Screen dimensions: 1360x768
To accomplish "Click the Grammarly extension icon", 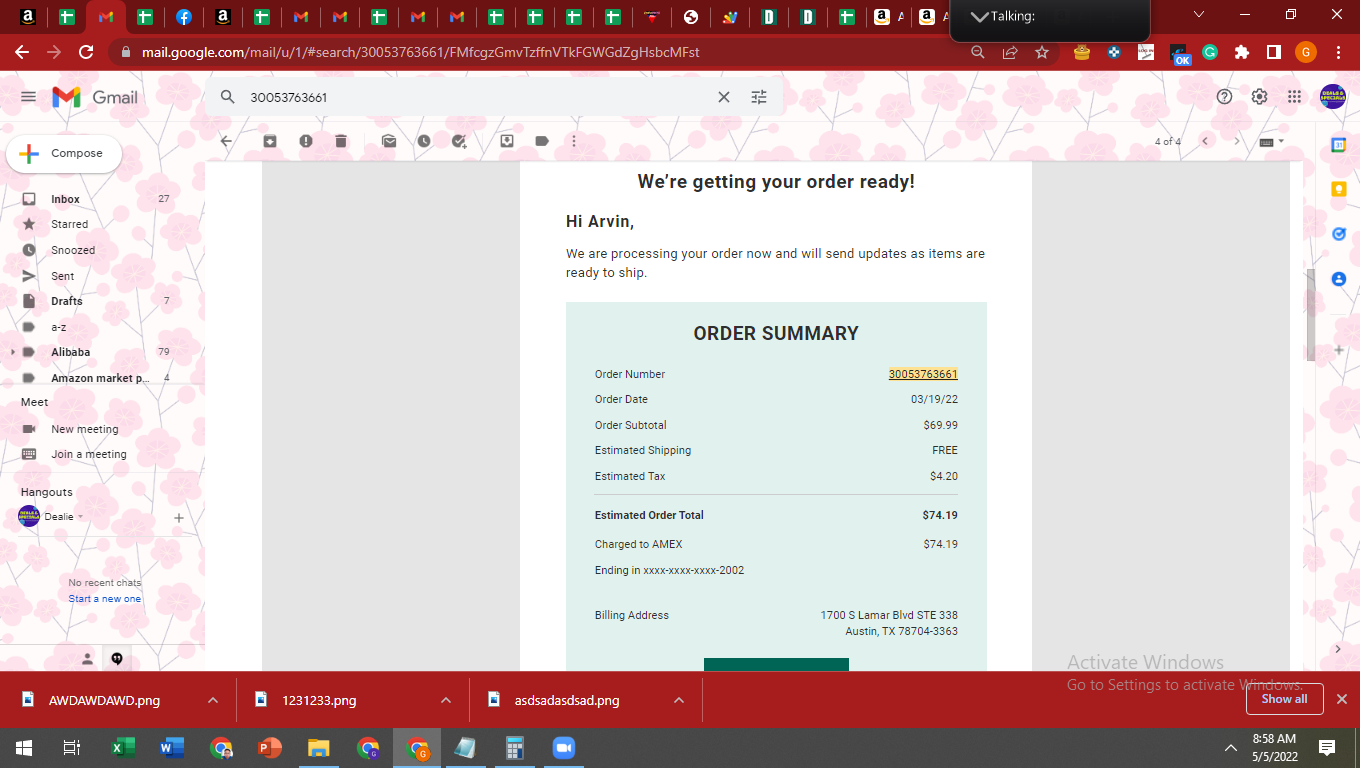I will pos(1210,52).
